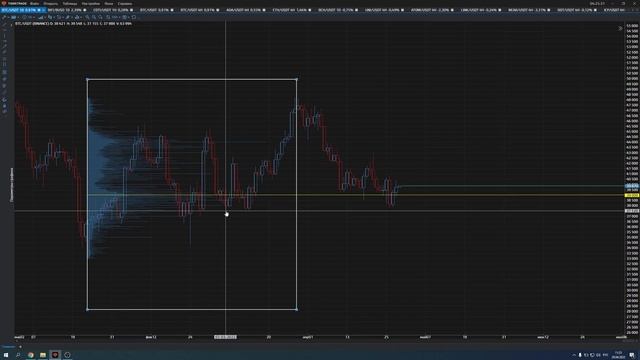Select the bottom-right handle of the volume profile box
Image resolution: width=640 pixels, height=360 pixels.
(297, 309)
